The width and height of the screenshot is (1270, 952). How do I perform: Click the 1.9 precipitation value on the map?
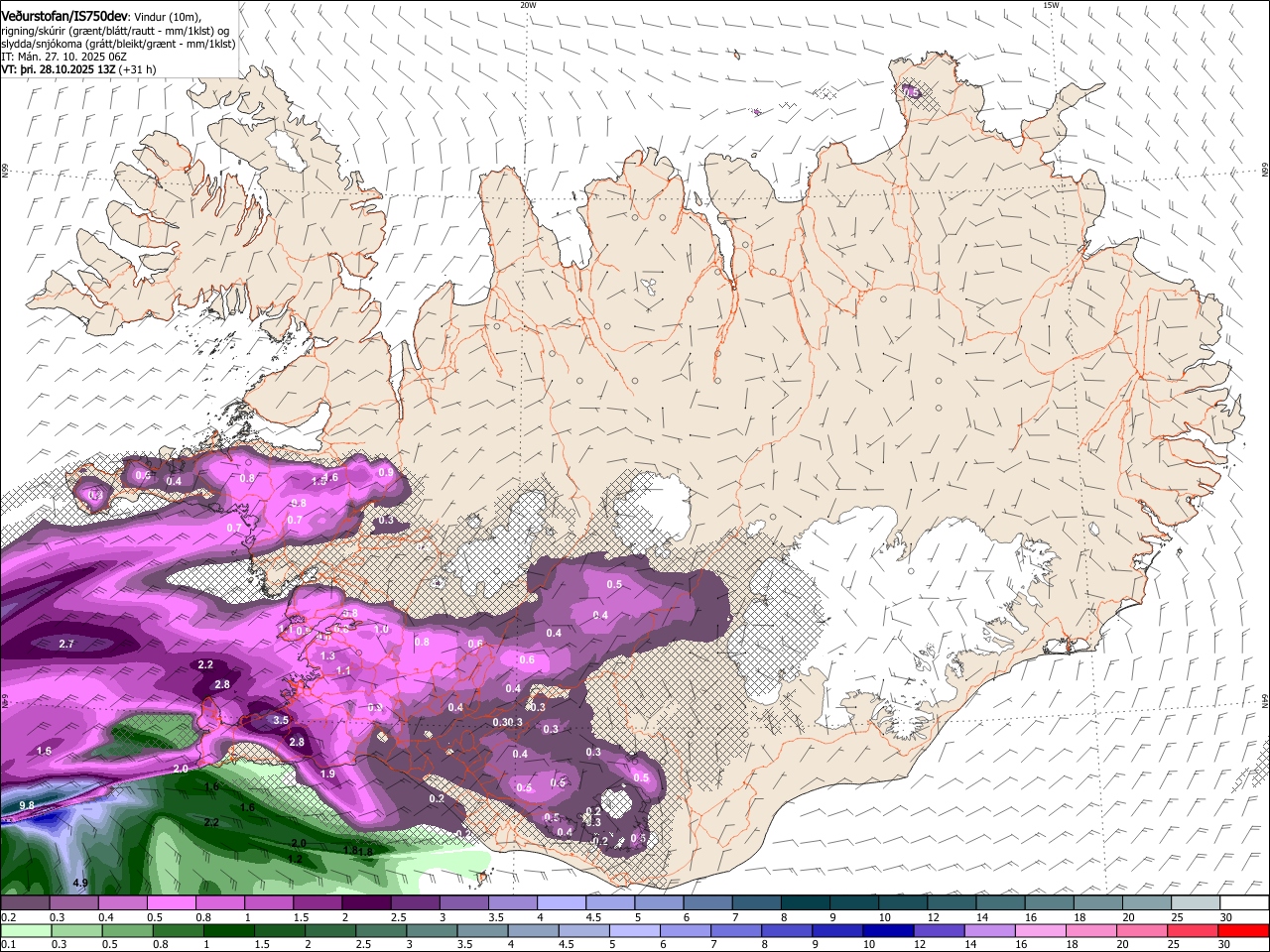pyautogui.click(x=327, y=773)
